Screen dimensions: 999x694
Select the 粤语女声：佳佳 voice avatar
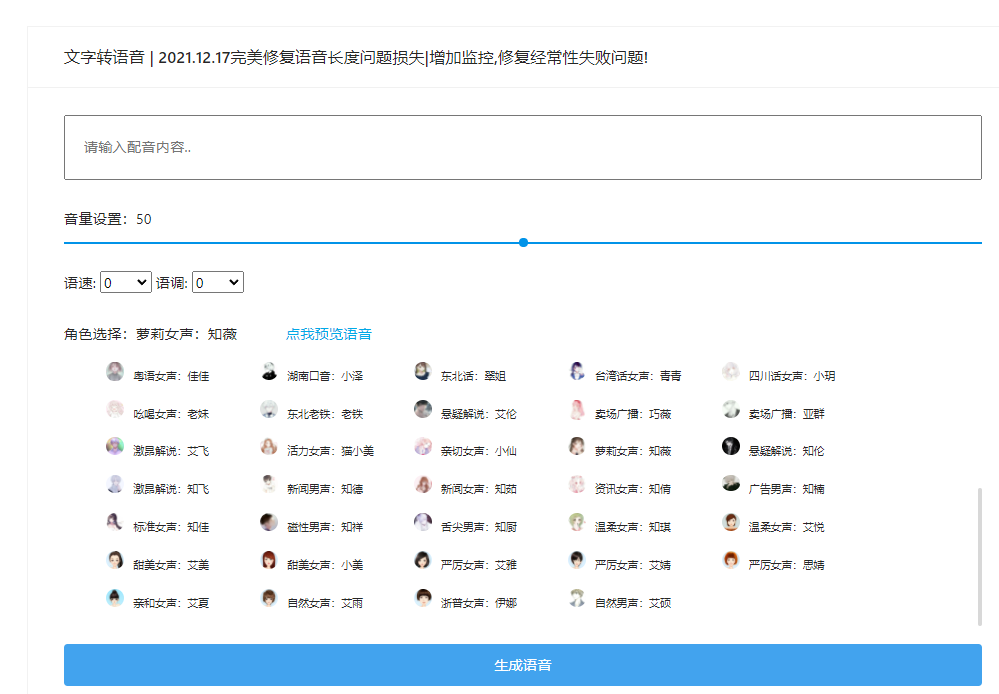115,372
